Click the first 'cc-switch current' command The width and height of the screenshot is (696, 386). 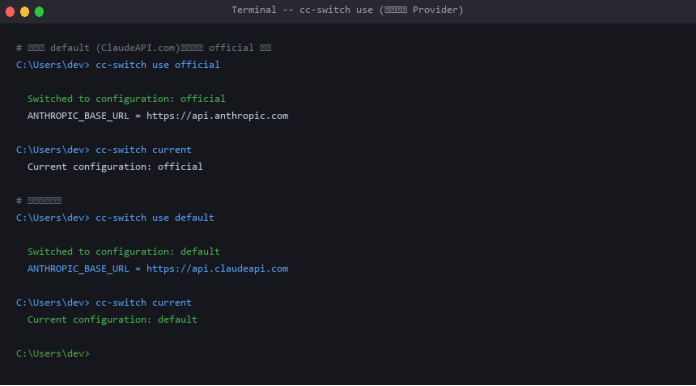pos(143,150)
